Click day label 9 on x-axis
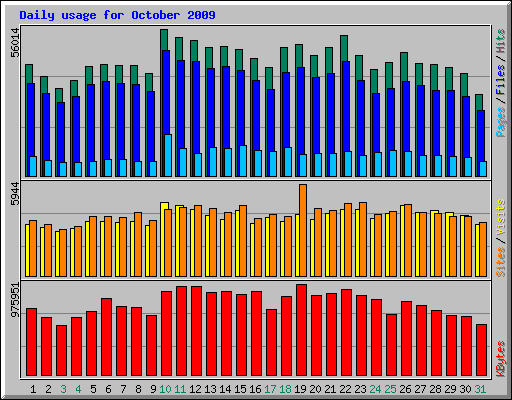The image size is (512, 400). coord(153,389)
